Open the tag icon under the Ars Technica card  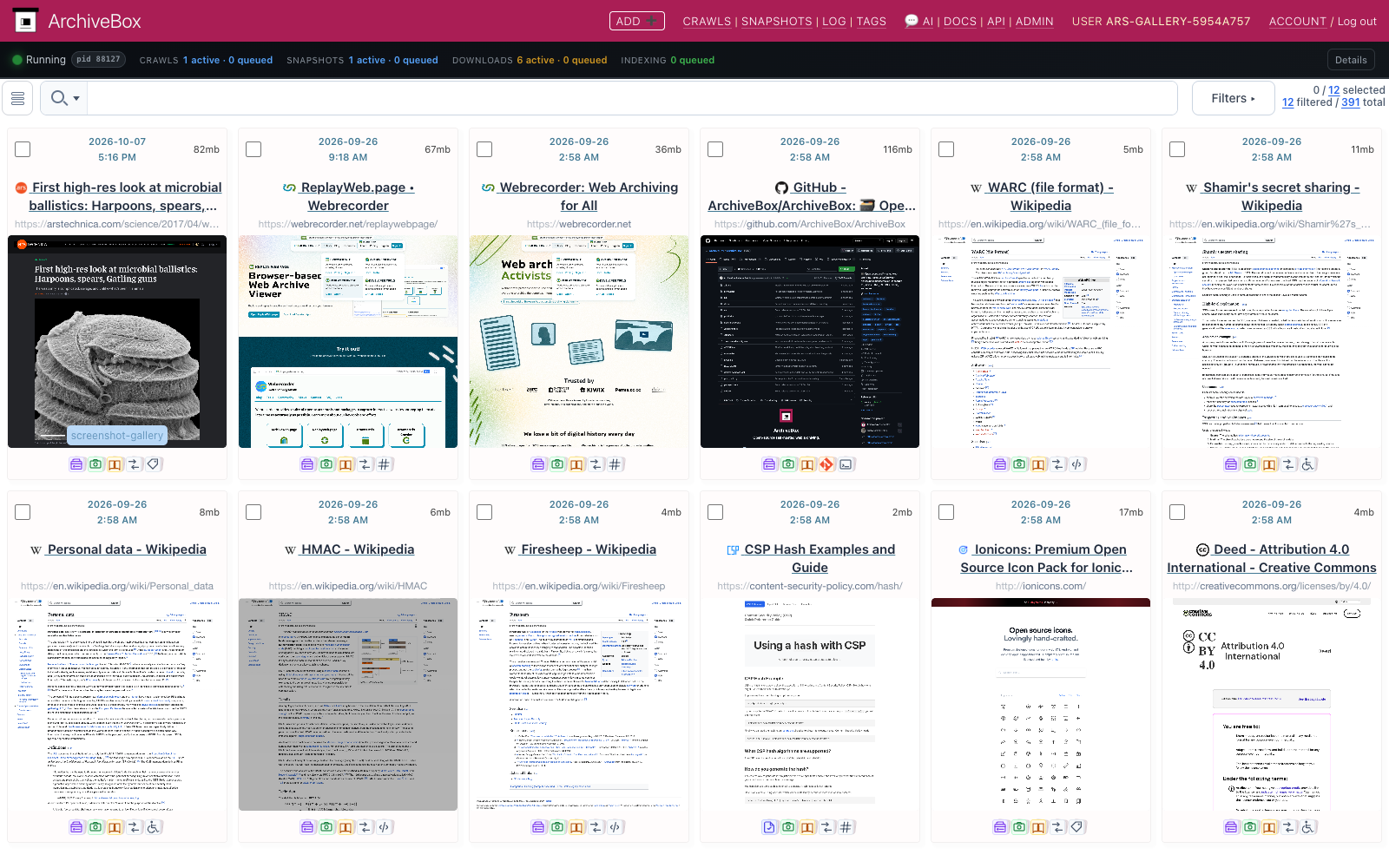[154, 464]
